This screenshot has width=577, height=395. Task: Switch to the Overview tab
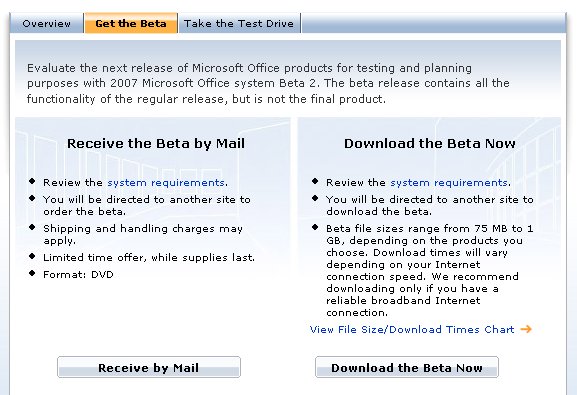(46, 23)
